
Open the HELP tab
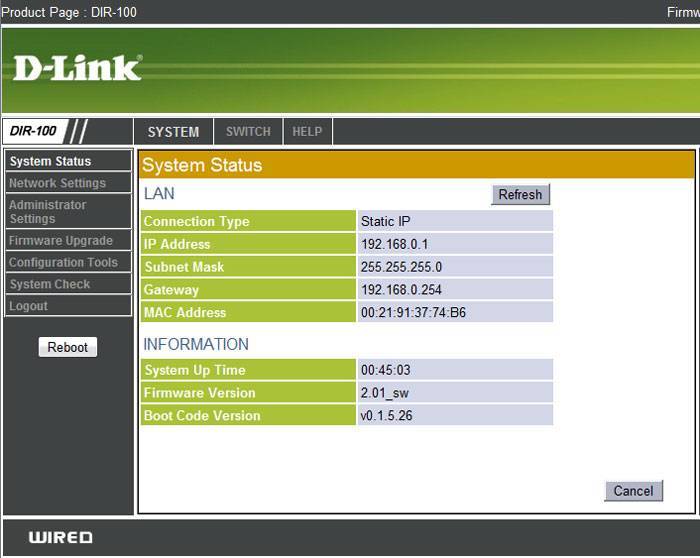[307, 132]
